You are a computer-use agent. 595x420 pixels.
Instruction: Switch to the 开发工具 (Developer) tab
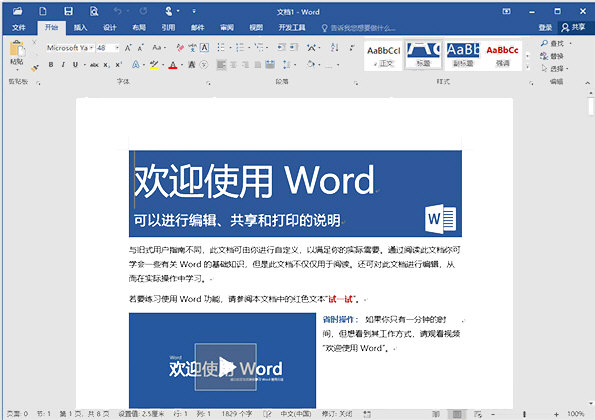coord(292,28)
